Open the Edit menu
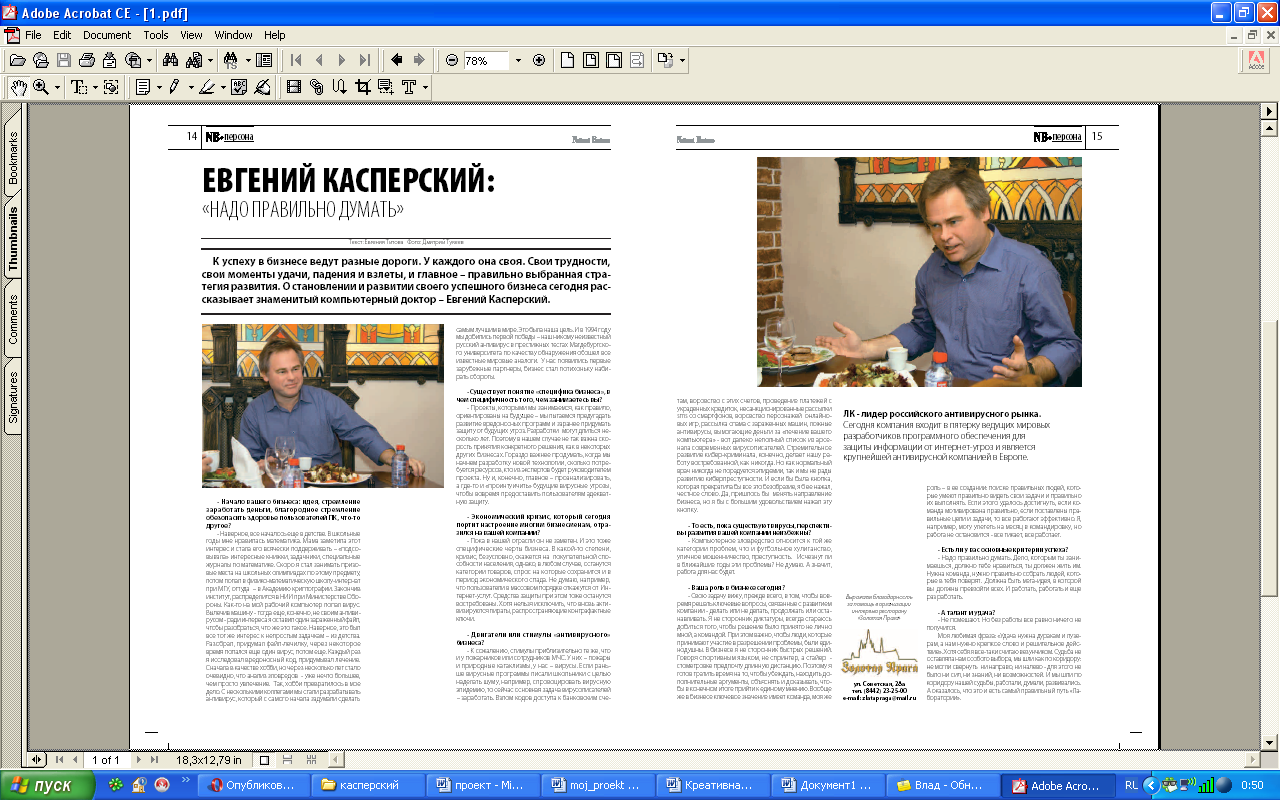Viewport: 1280px width, 800px height. click(x=62, y=35)
